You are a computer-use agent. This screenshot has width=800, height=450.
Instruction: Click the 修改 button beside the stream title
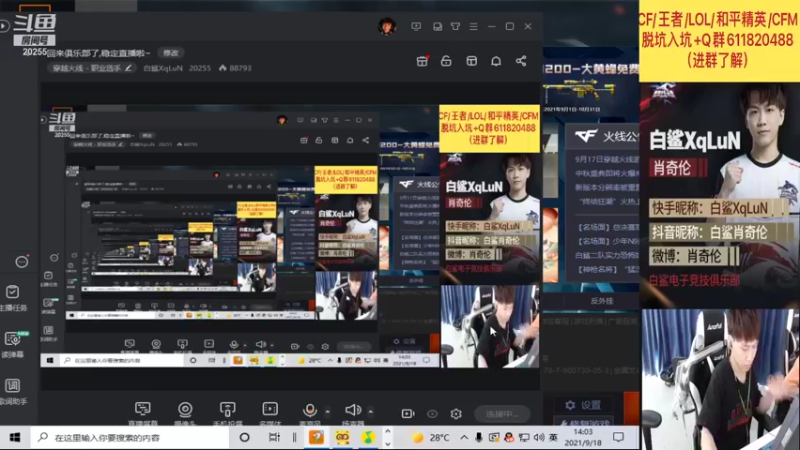[x=170, y=53]
